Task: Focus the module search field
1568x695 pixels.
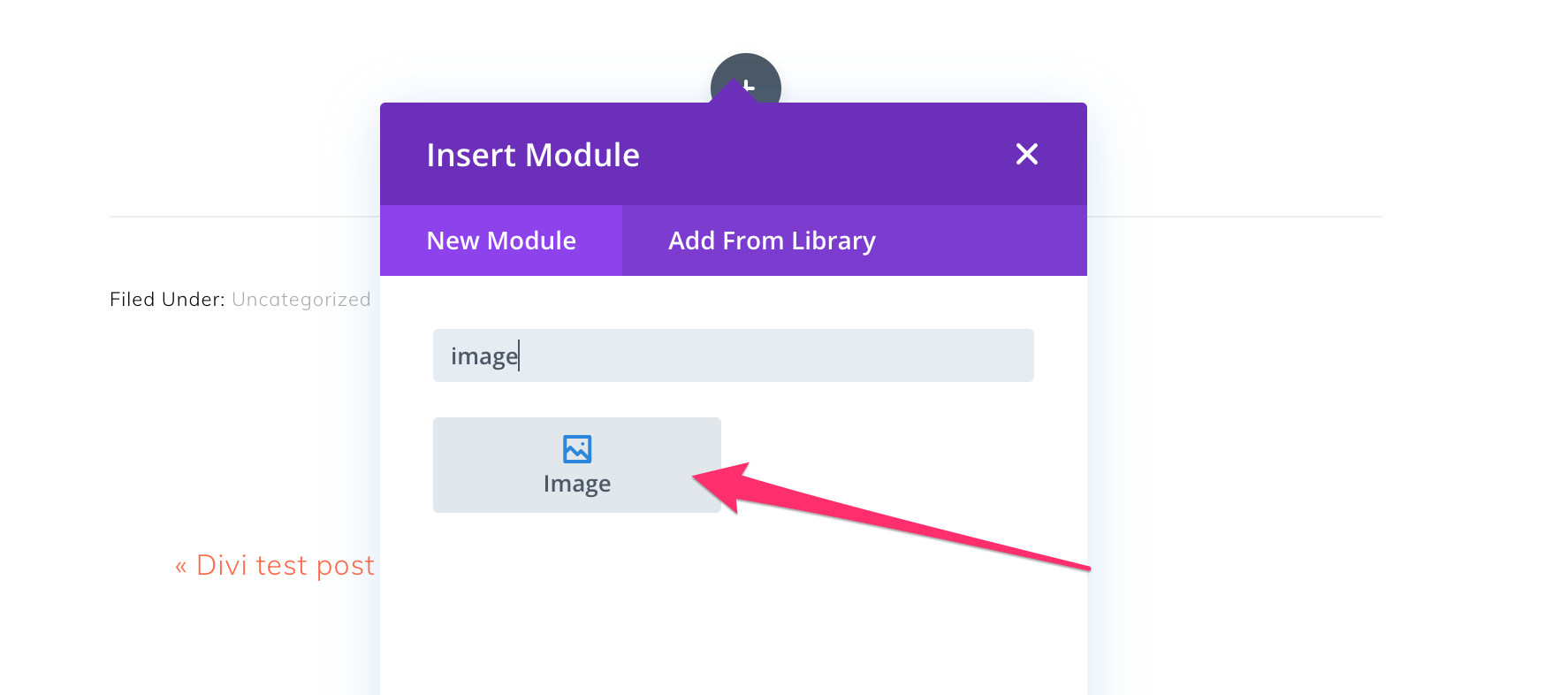Action: tap(734, 355)
